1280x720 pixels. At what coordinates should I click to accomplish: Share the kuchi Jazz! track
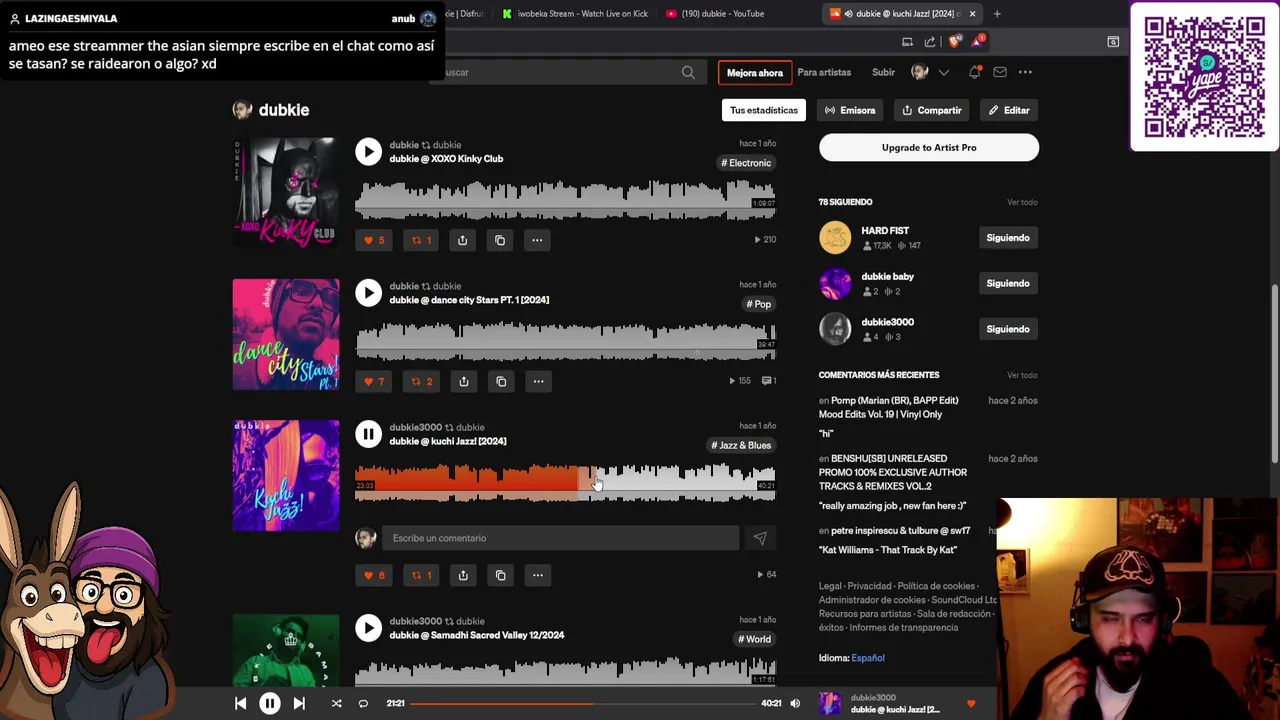pos(462,575)
